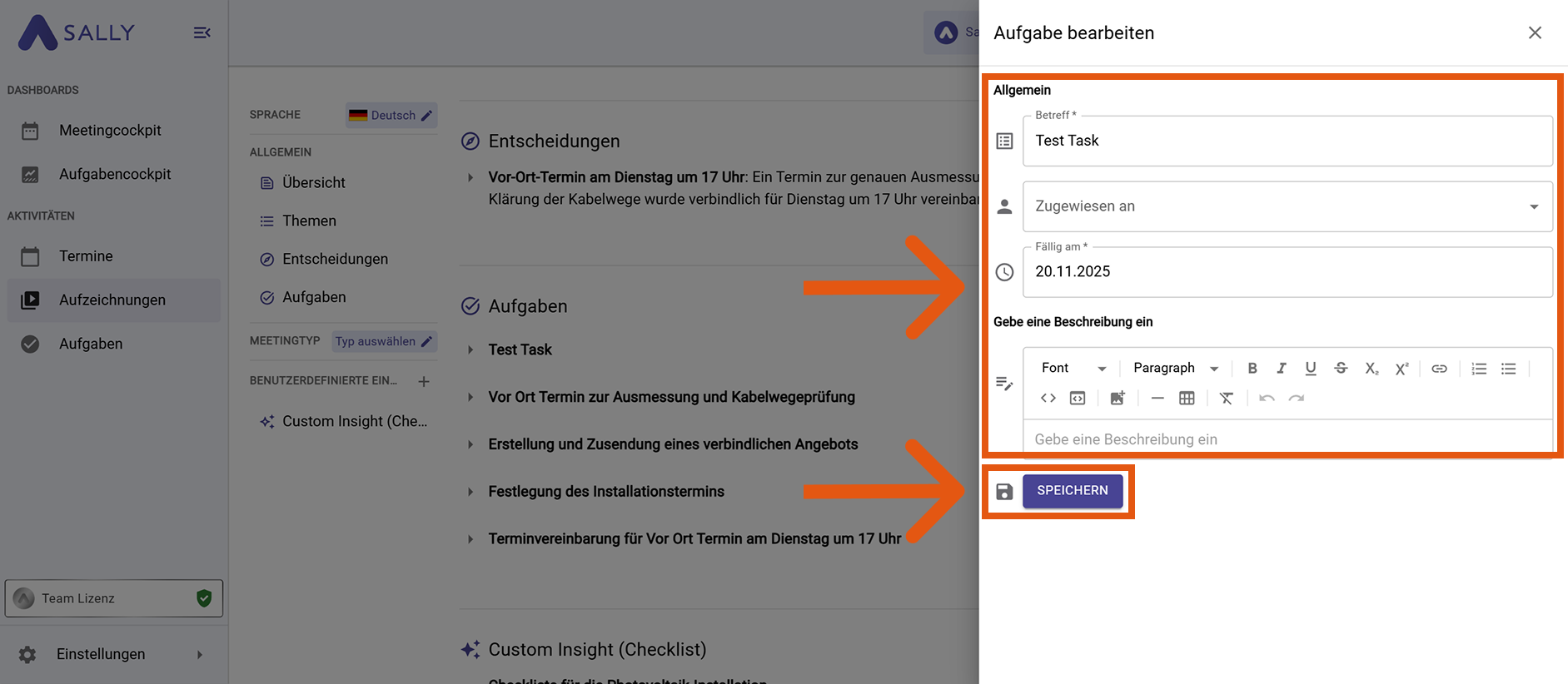The image size is (1568, 684).
Task: Open Aufgabencockpit in the sidebar
Action: [x=114, y=175]
